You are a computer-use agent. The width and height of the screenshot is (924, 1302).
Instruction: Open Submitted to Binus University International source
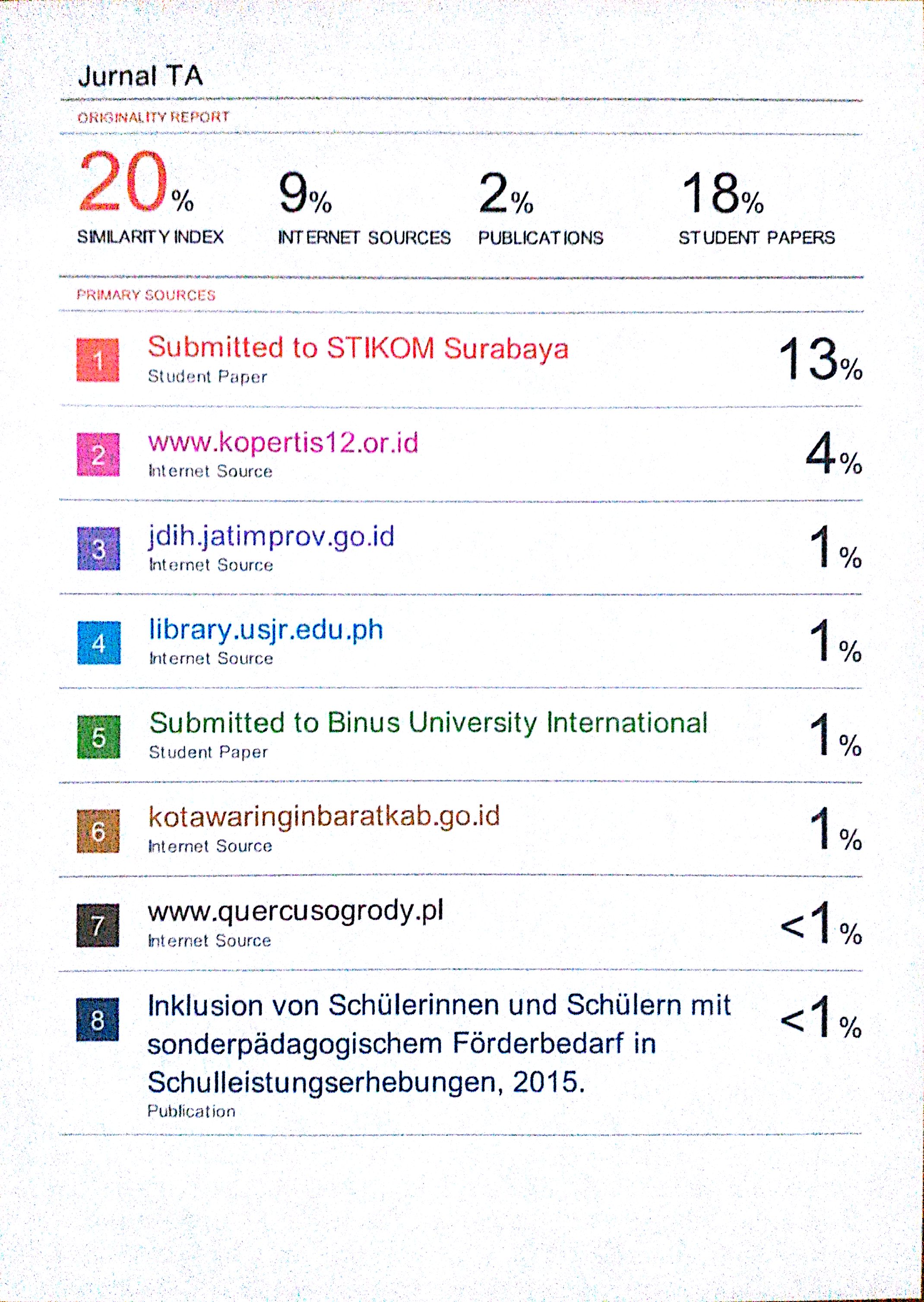pyautogui.click(x=428, y=723)
